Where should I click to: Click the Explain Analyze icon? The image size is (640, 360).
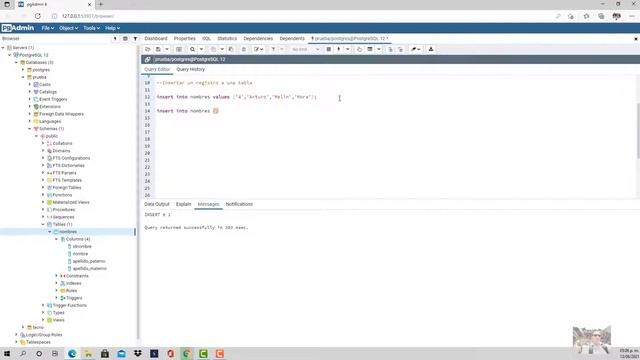pyautogui.click(x=370, y=49)
